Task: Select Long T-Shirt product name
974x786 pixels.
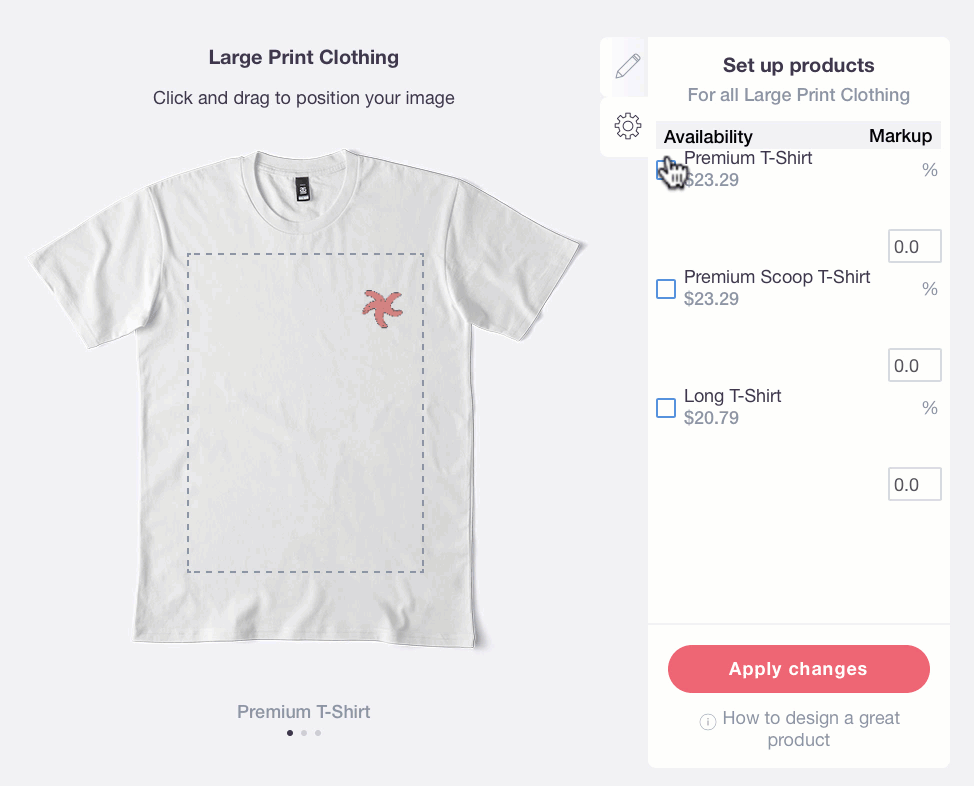Action: pyautogui.click(x=732, y=396)
